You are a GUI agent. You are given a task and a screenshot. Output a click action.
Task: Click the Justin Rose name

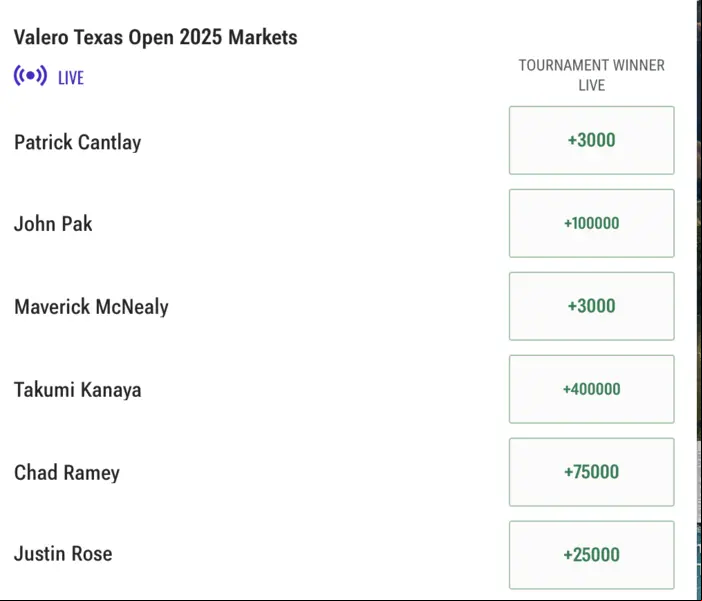(63, 554)
